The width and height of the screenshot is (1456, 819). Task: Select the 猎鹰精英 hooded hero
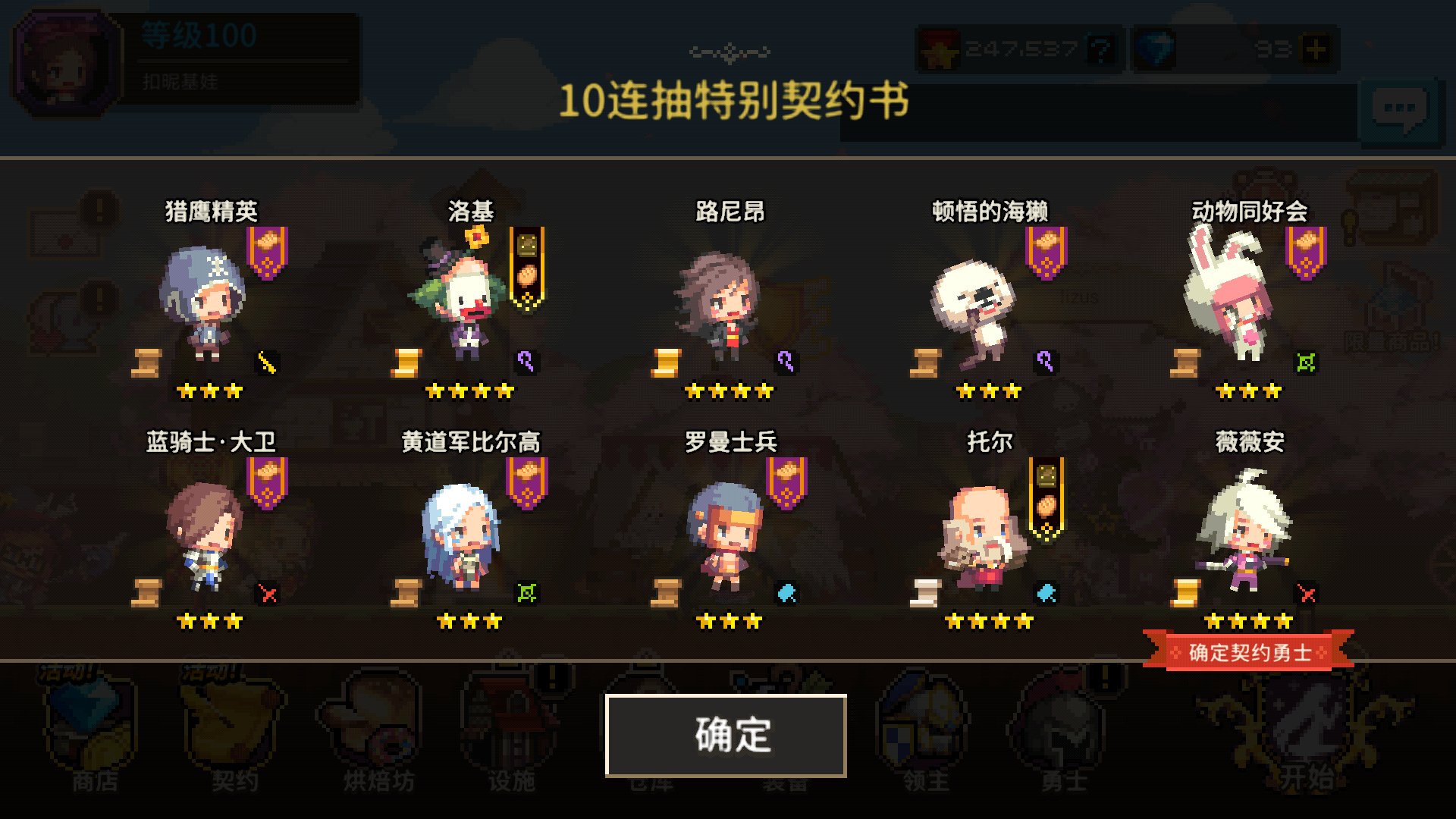pos(203,303)
